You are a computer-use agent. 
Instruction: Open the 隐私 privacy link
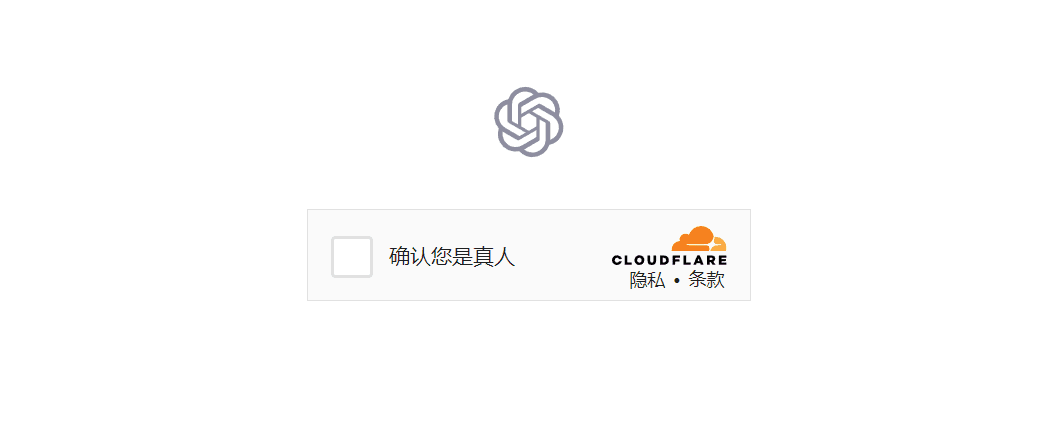point(647,280)
